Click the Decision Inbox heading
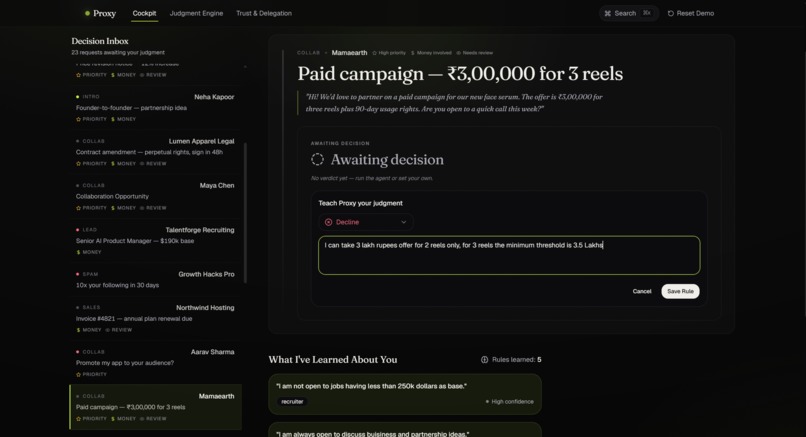This screenshot has width=806, height=437. pos(100,41)
